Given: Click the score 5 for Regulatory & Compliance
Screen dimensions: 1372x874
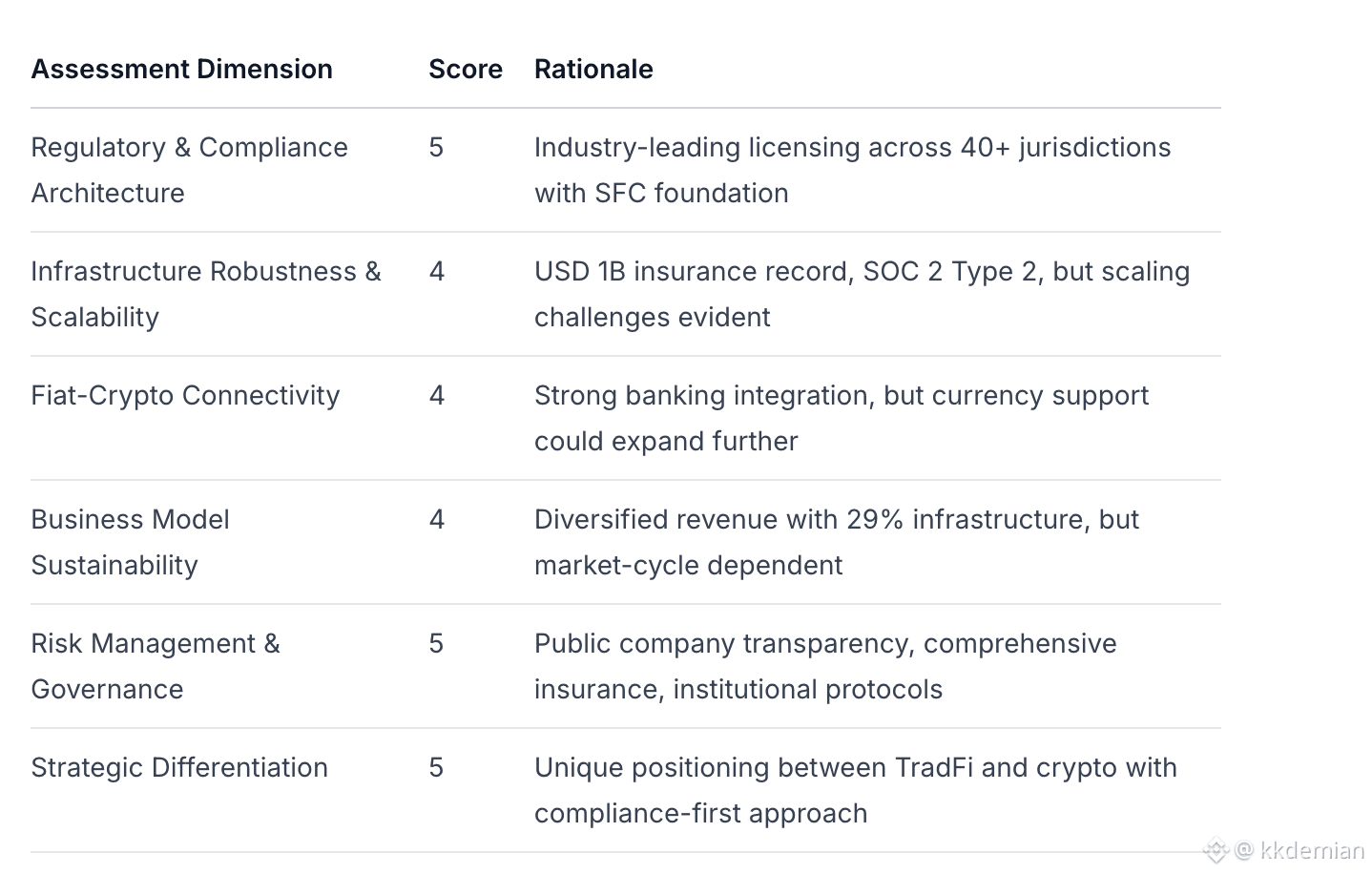Looking at the screenshot, I should tap(436, 148).
